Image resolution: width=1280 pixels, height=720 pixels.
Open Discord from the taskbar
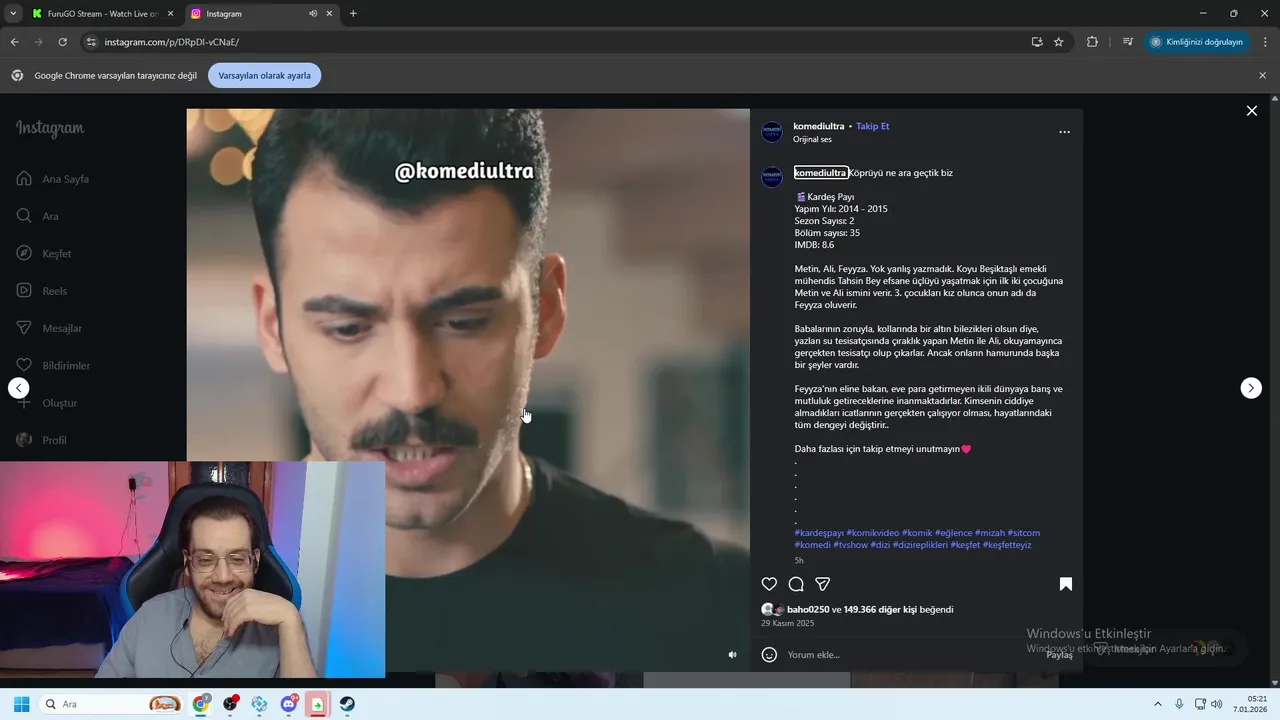pos(289,704)
